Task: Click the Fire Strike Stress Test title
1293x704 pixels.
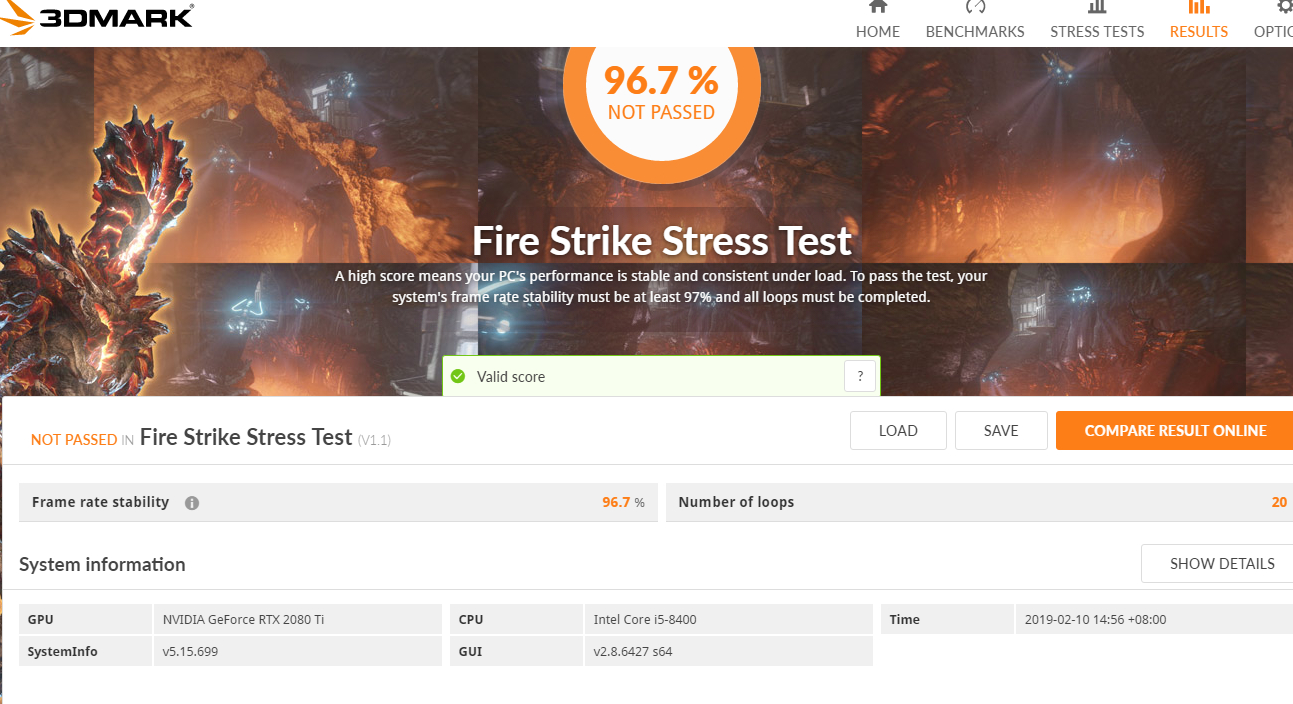Action: 662,241
